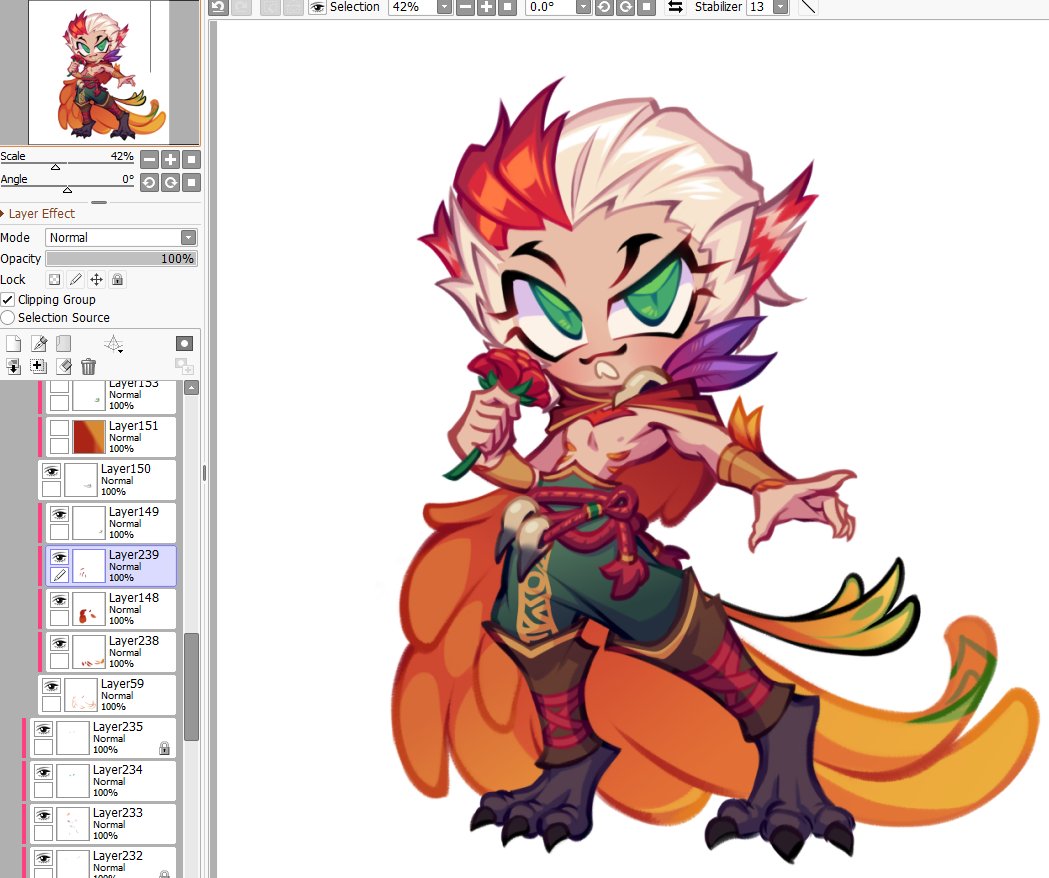The image size is (1049, 878).
Task: Select the Layer148 layer row
Action: 111,608
